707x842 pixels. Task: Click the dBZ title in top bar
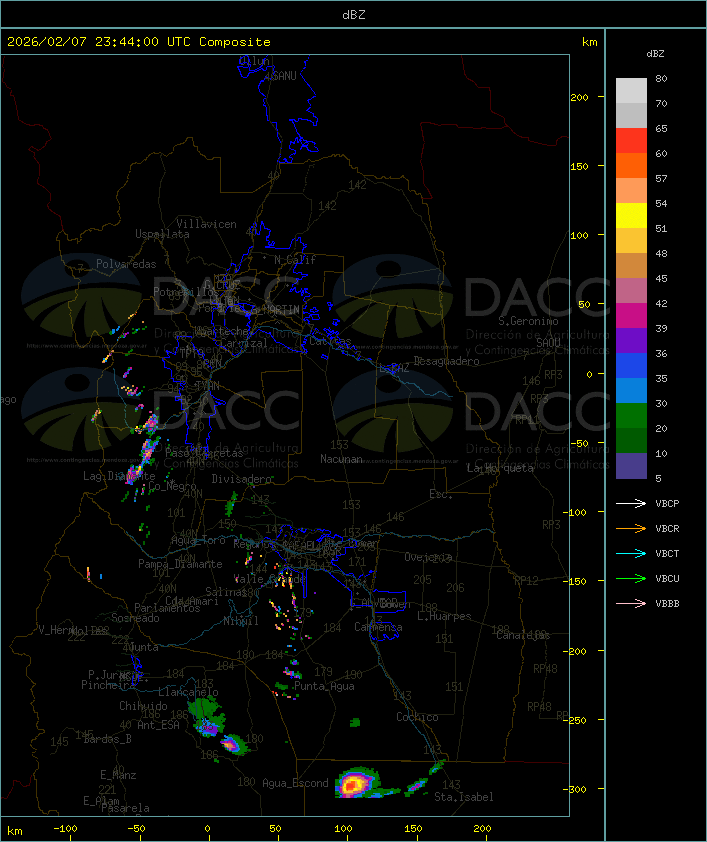[354, 14]
